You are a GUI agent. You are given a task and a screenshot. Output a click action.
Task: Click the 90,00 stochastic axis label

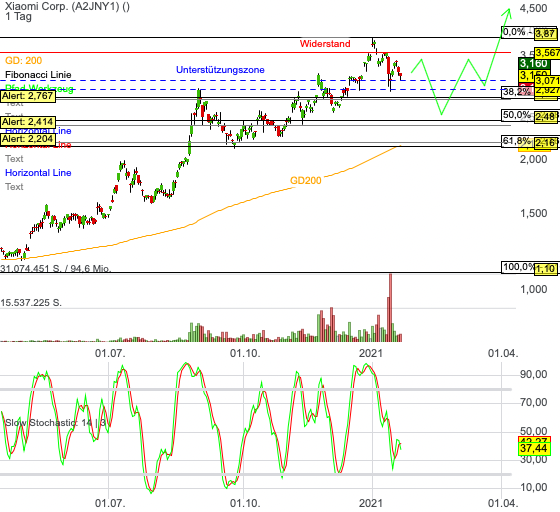pyautogui.click(x=533, y=374)
